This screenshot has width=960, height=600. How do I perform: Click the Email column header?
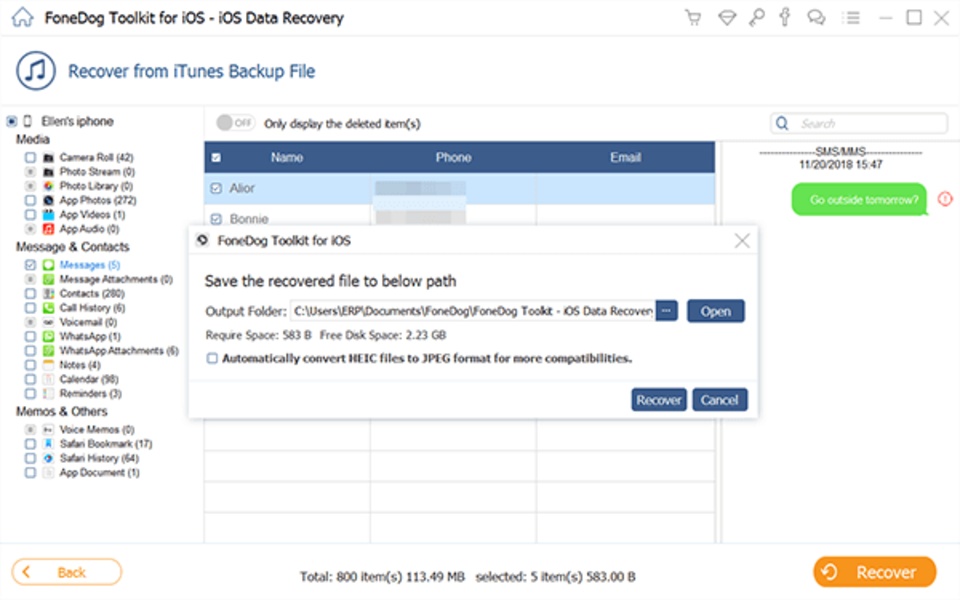pyautogui.click(x=625, y=157)
